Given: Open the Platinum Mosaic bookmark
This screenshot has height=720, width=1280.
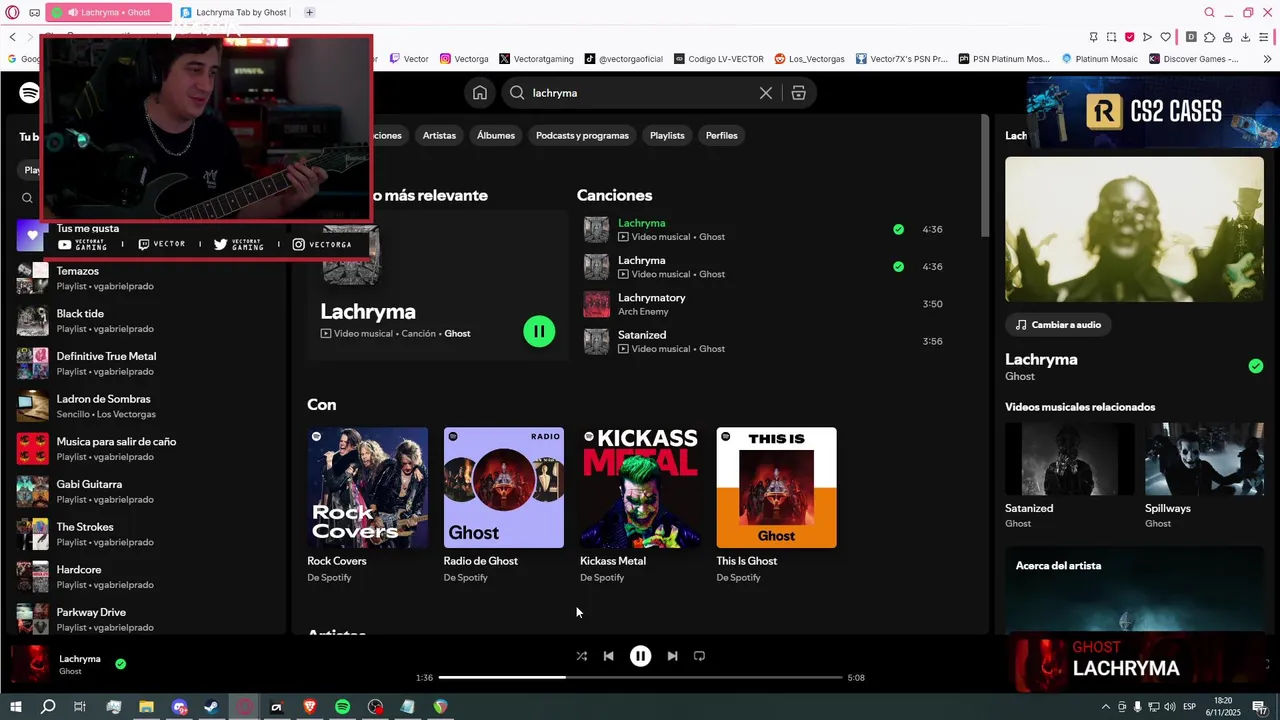Looking at the screenshot, I should (1099, 59).
